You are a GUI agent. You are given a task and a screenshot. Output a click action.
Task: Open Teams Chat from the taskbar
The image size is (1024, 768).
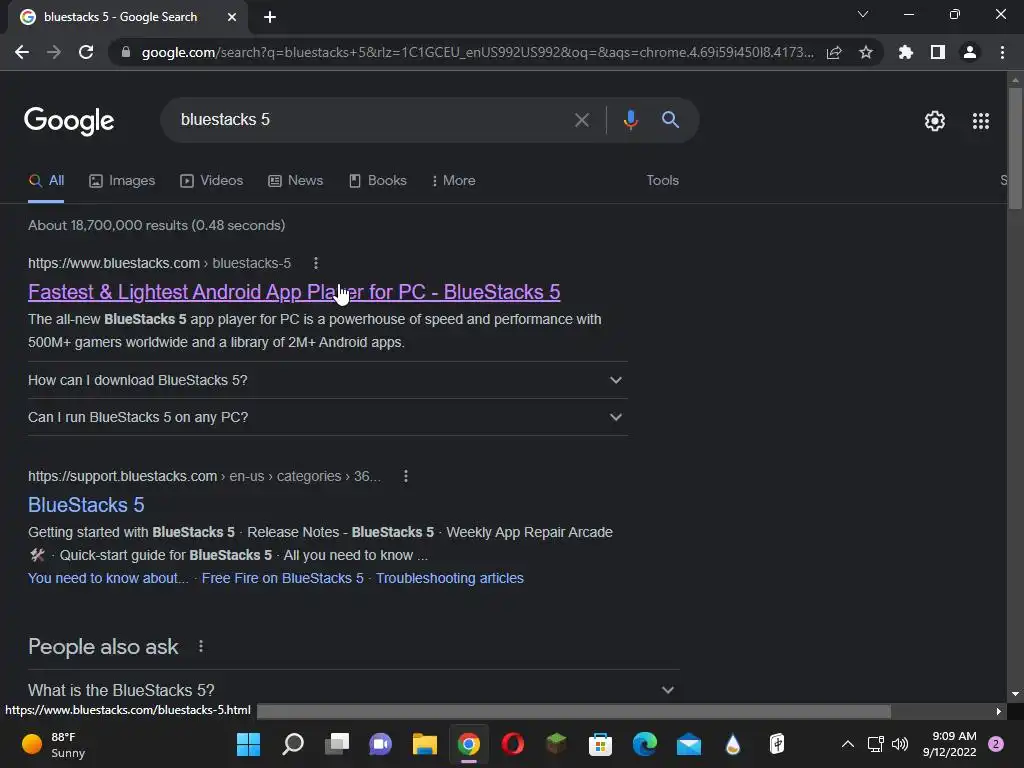coord(381,744)
